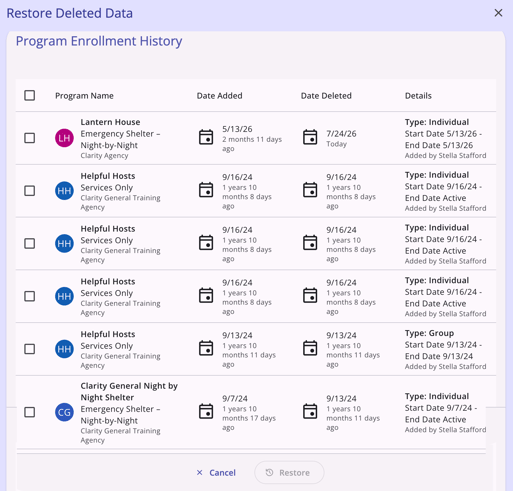Close the Restore Deleted Data dialog
Viewport: 513px width, 491px height.
point(498,13)
